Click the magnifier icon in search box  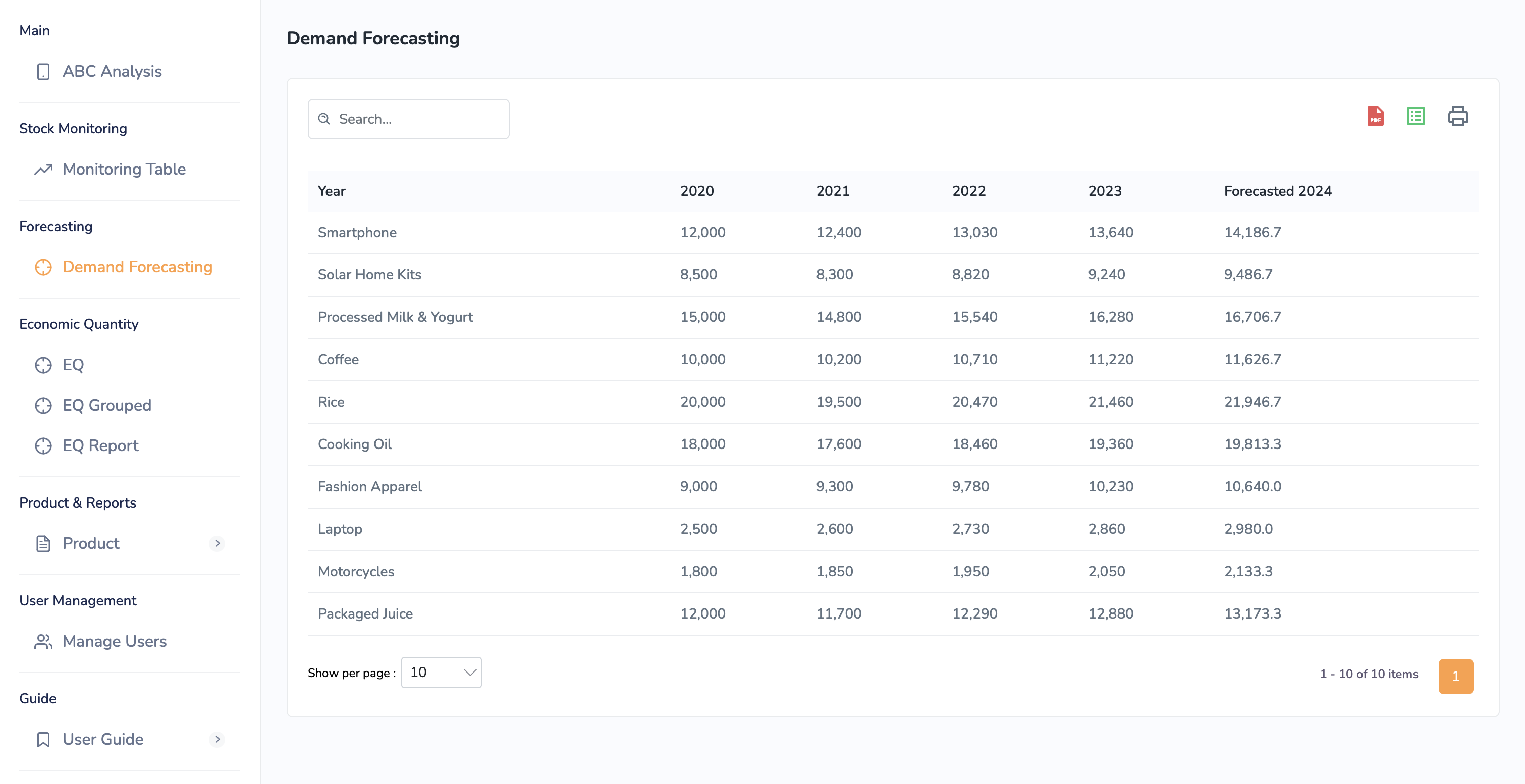coord(324,119)
